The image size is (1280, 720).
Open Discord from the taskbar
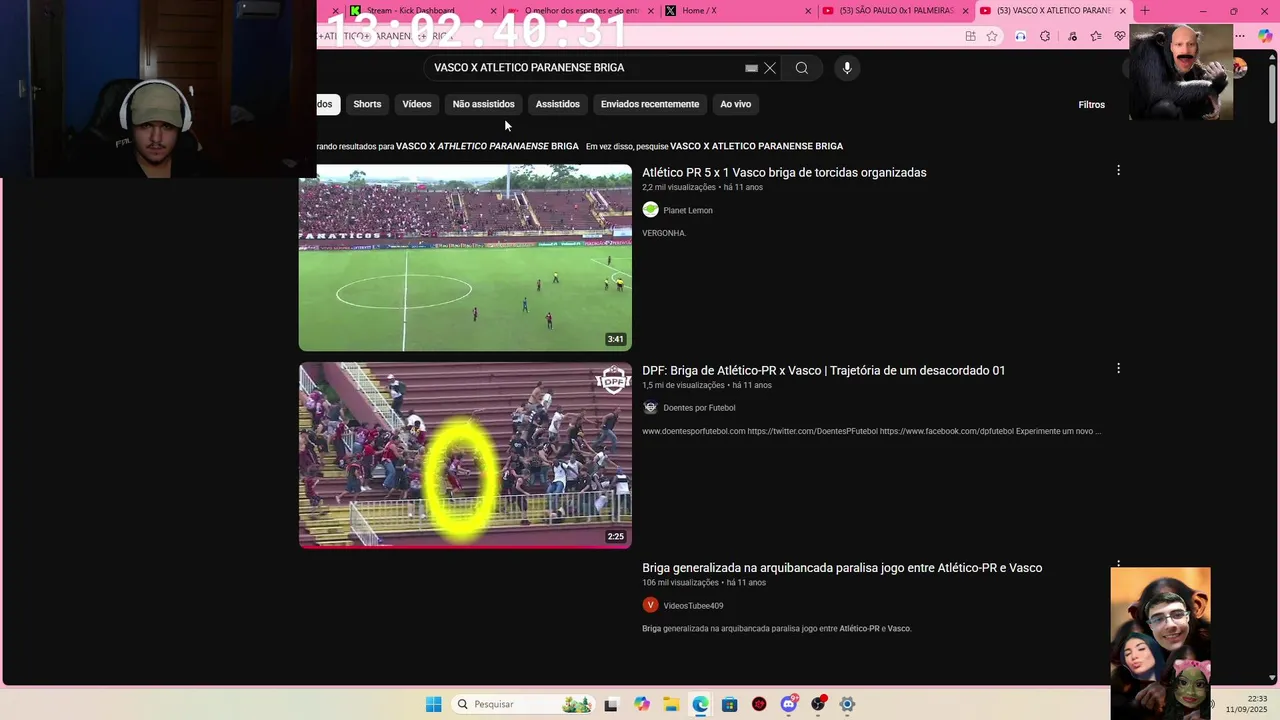pyautogui.click(x=789, y=704)
